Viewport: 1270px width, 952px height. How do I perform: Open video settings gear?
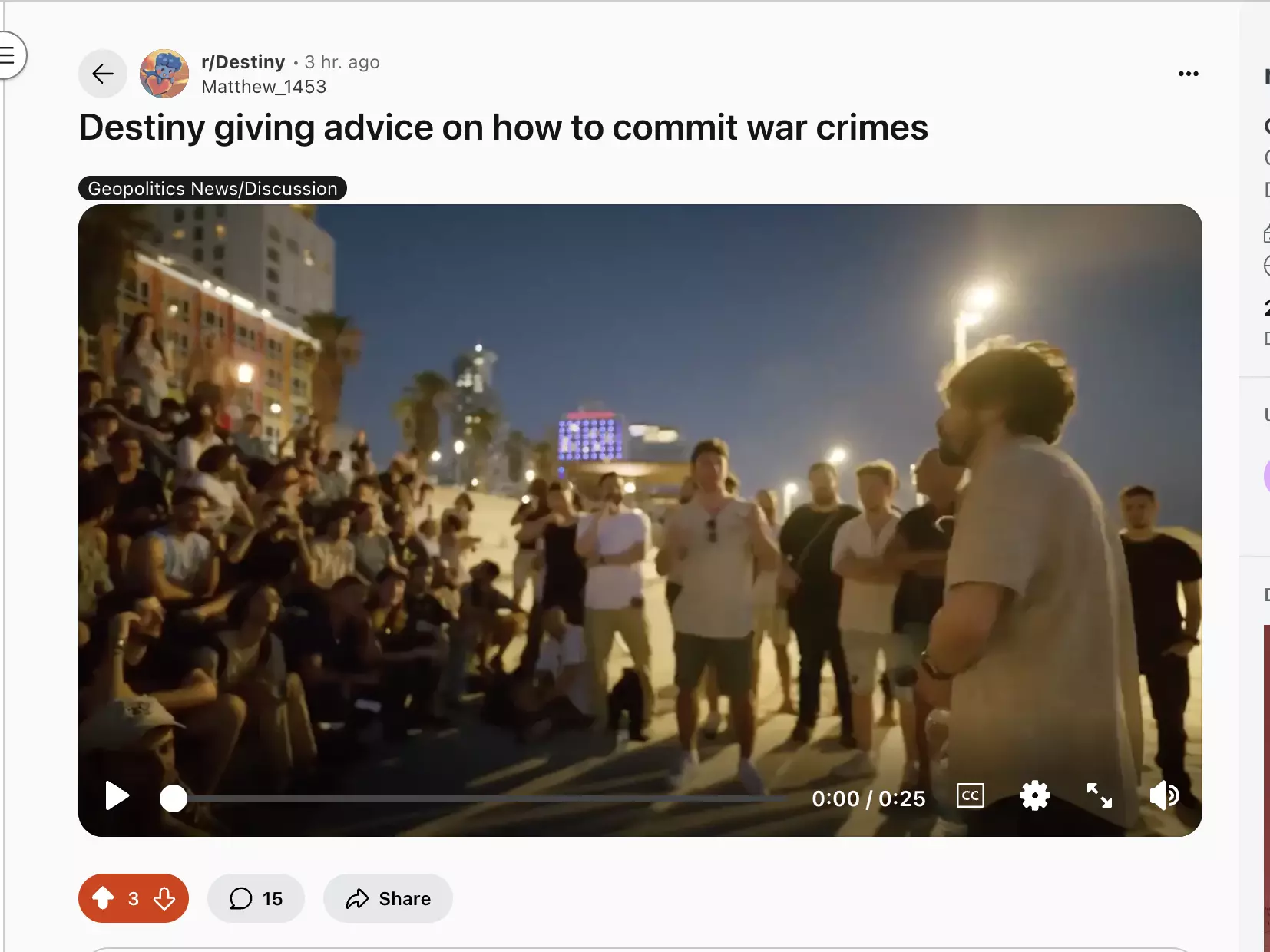pyautogui.click(x=1034, y=795)
